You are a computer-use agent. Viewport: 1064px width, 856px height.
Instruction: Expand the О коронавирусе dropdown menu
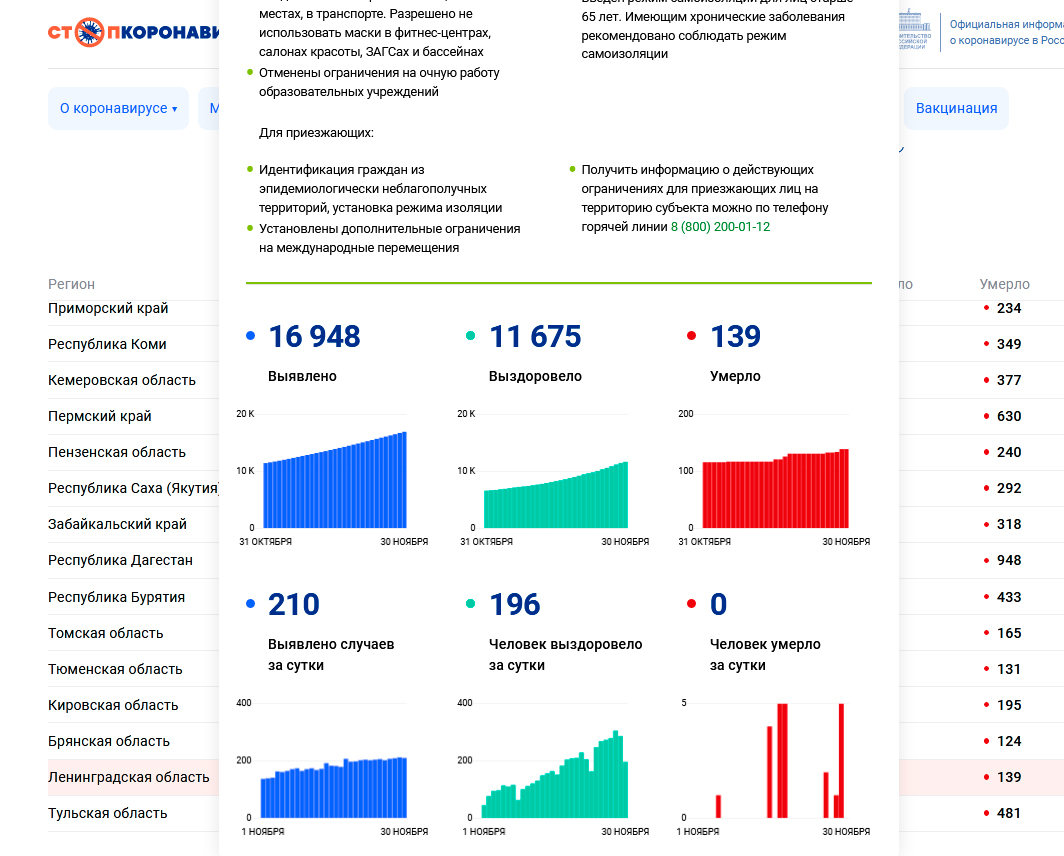(x=118, y=108)
